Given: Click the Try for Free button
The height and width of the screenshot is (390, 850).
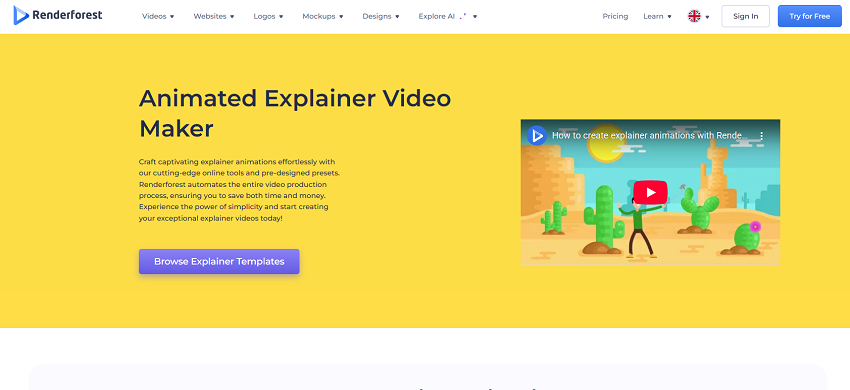Looking at the screenshot, I should (x=809, y=16).
